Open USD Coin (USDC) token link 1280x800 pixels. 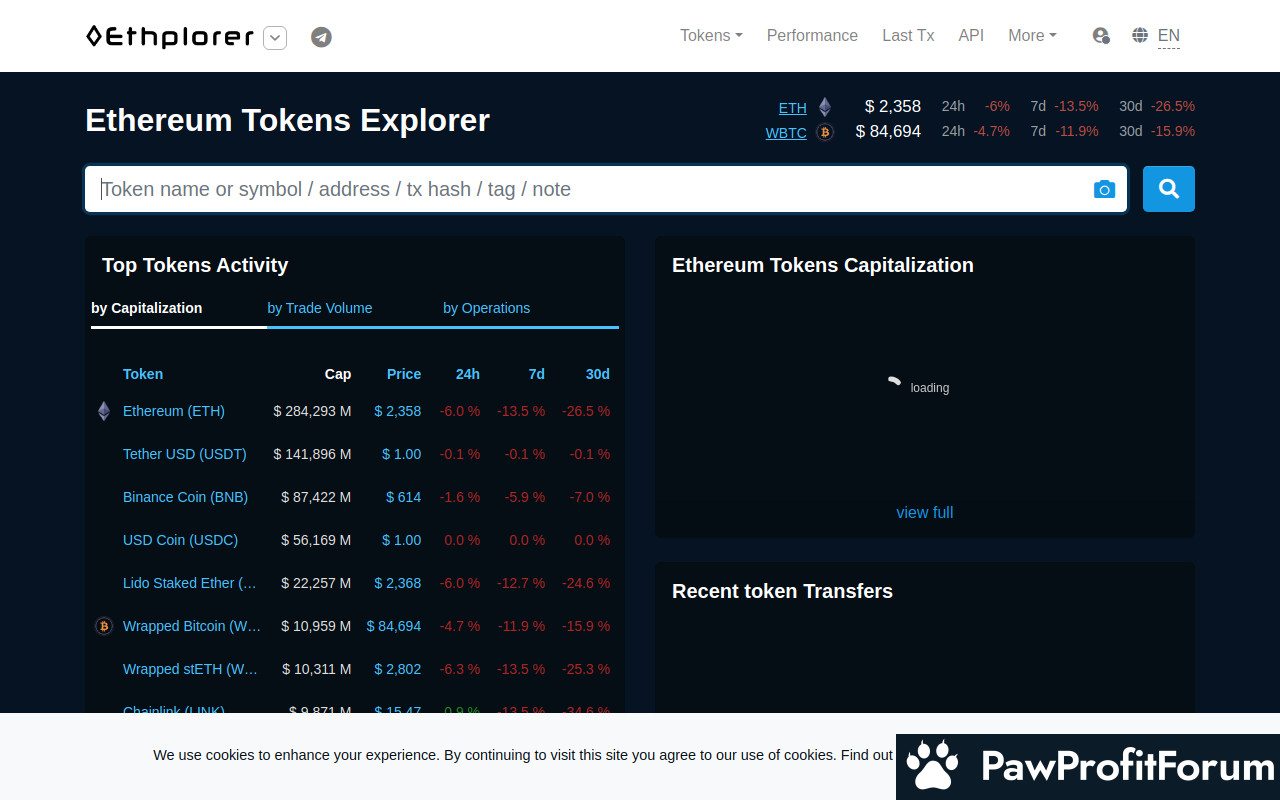pyautogui.click(x=181, y=540)
